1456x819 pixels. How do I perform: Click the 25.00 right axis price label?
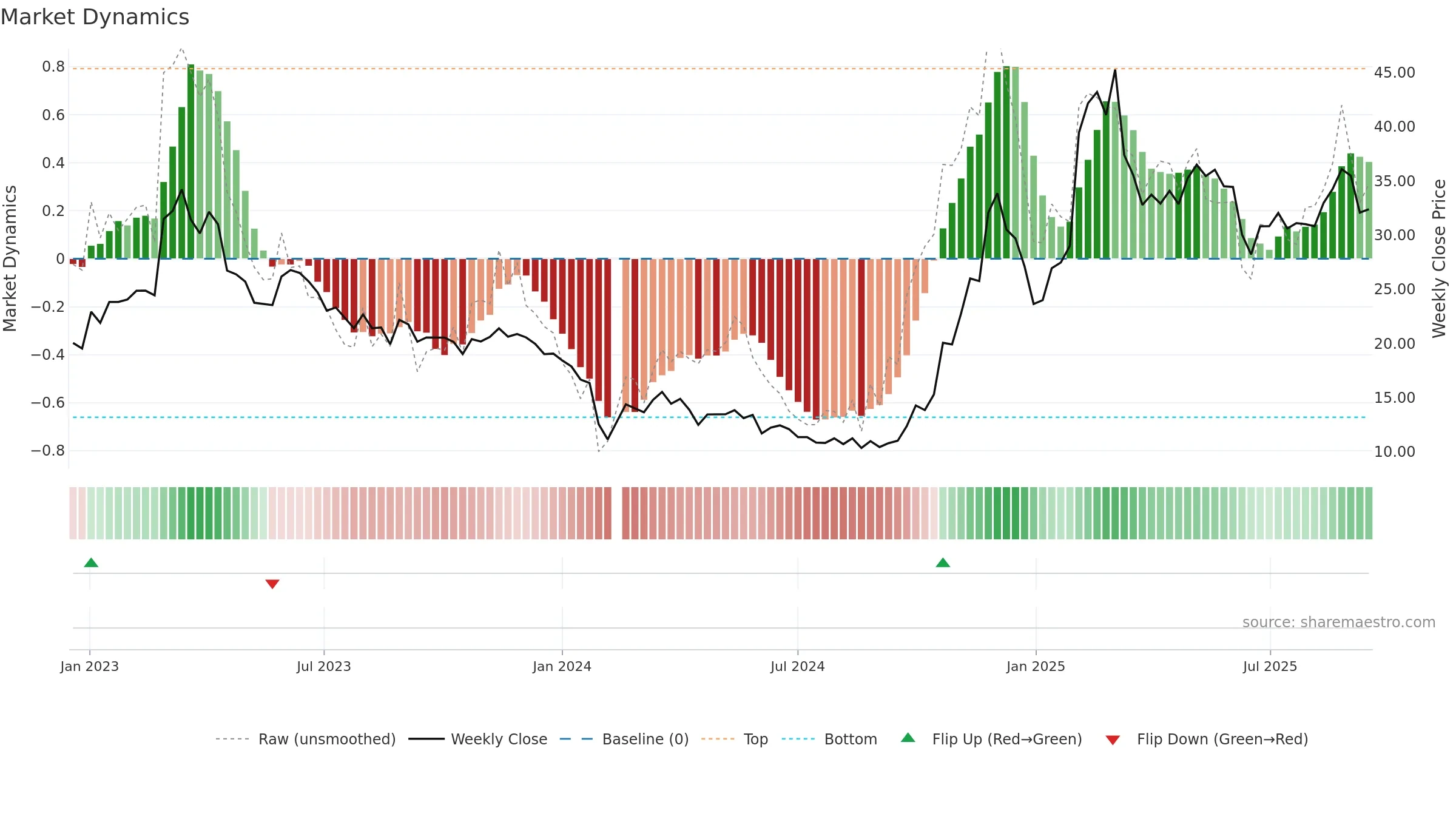point(1395,289)
